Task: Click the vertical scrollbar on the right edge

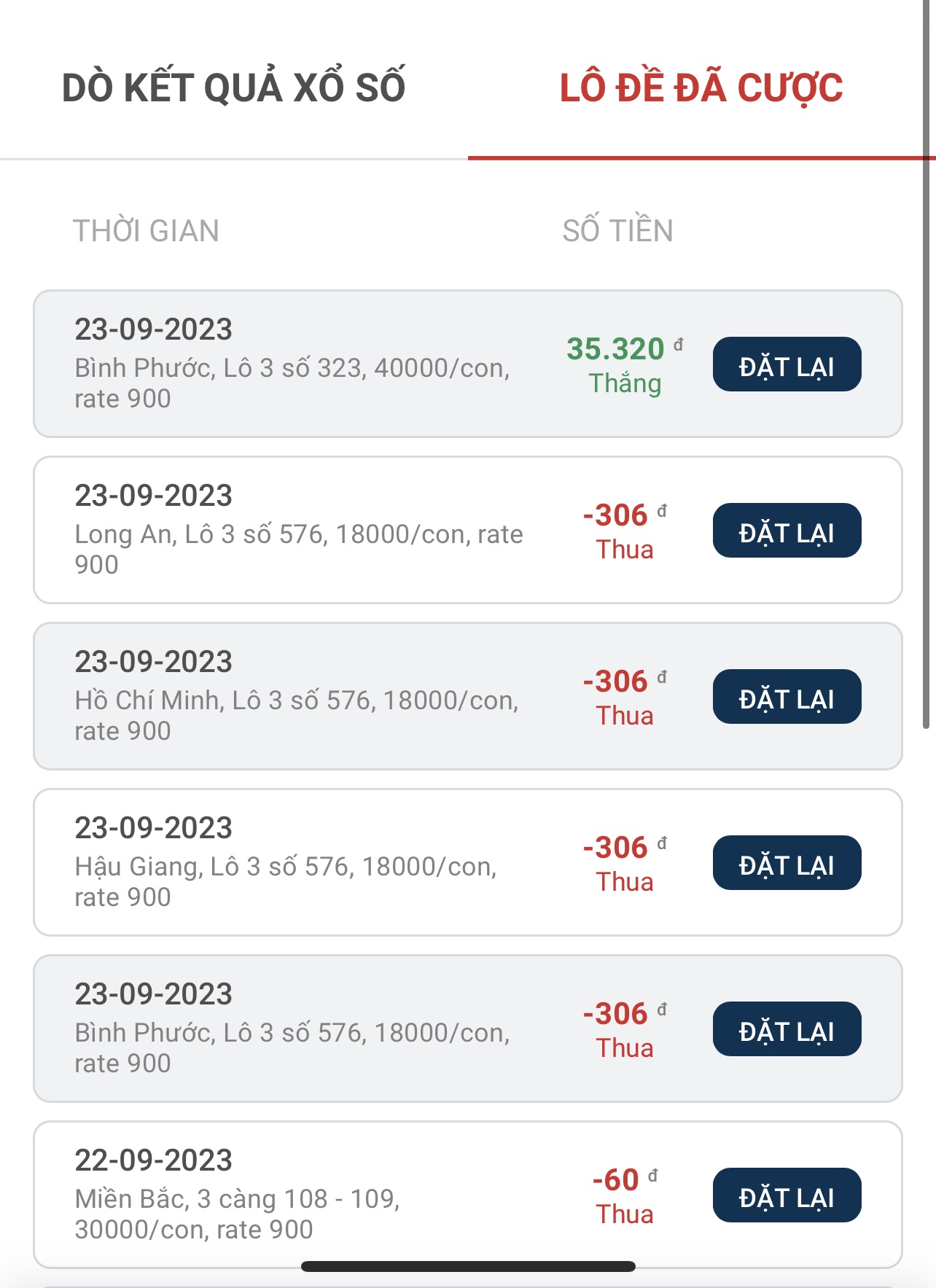Action: 927,364
